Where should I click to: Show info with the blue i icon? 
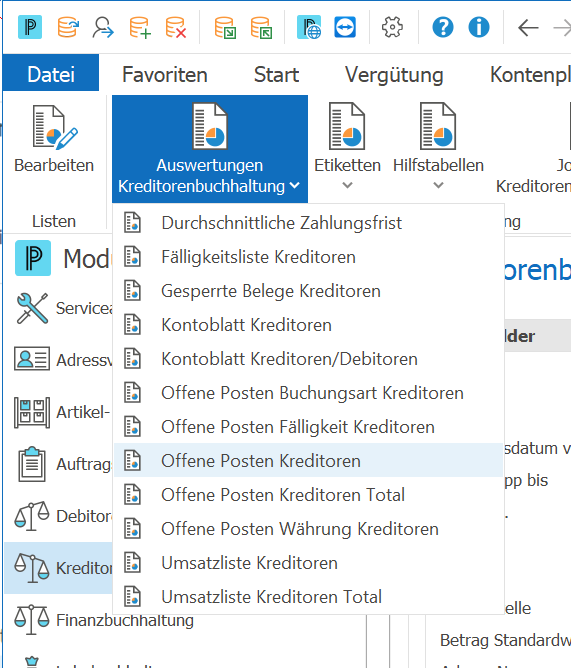pyautogui.click(x=479, y=27)
